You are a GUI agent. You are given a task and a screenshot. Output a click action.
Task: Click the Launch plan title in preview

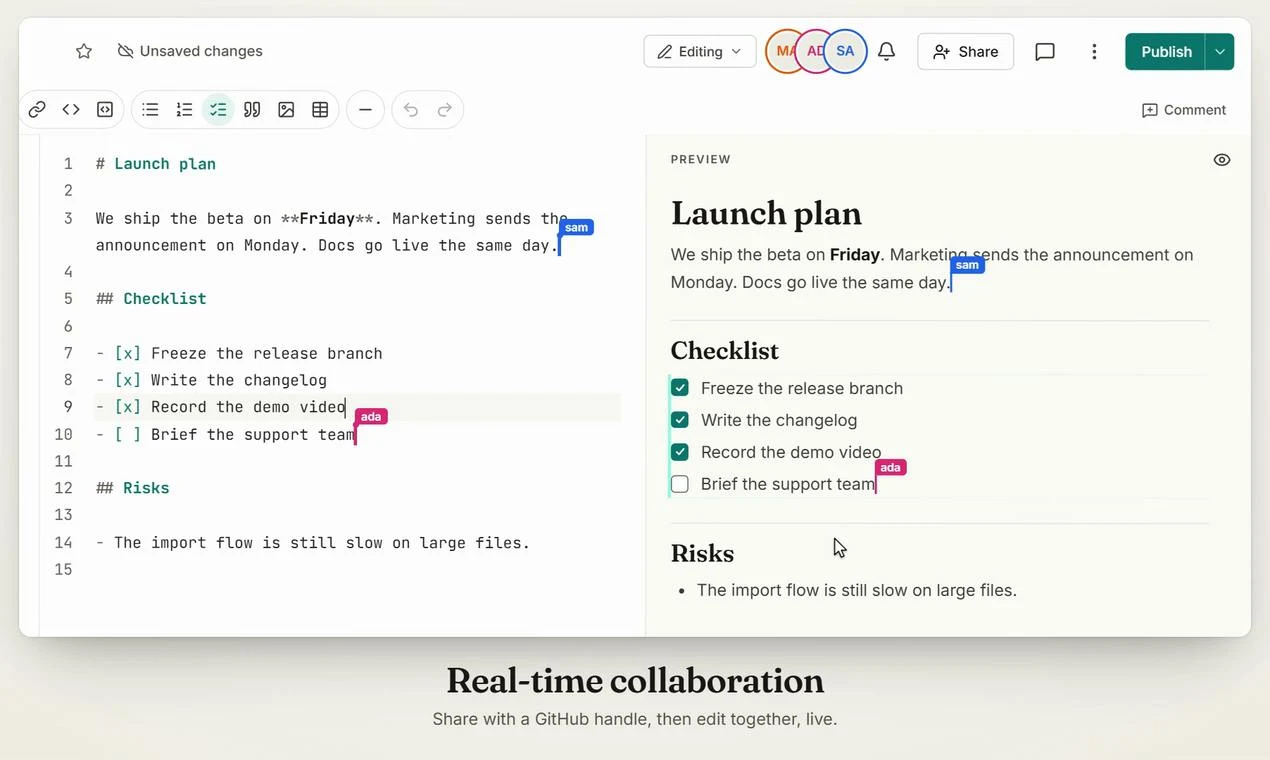tap(766, 213)
